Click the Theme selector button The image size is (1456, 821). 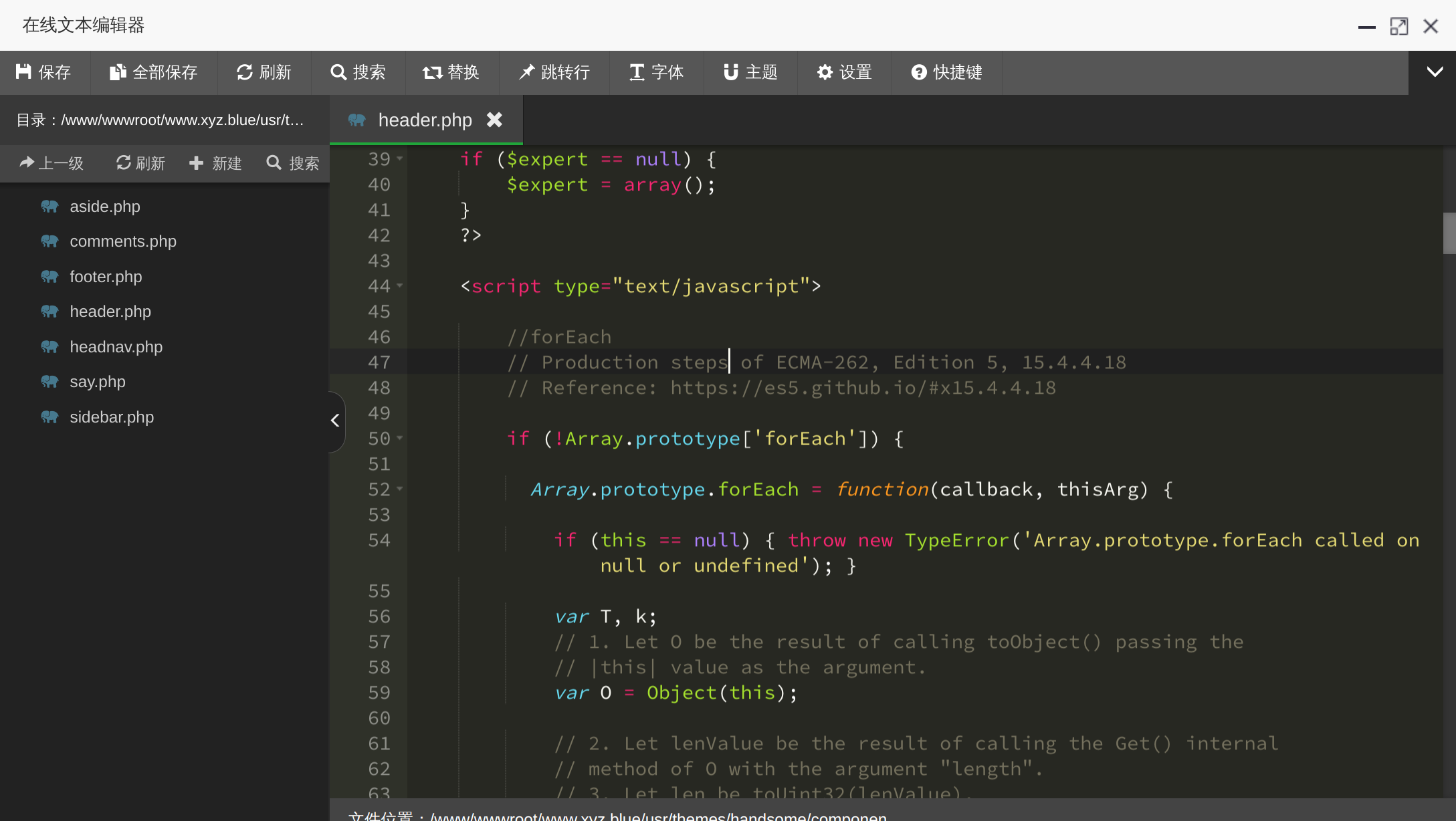752,71
